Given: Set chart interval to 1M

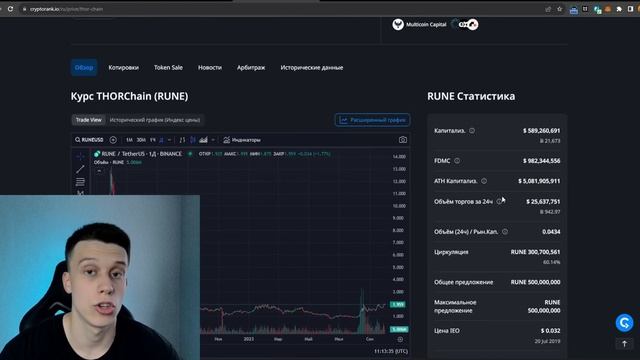Looking at the screenshot, I should click(x=129, y=140).
